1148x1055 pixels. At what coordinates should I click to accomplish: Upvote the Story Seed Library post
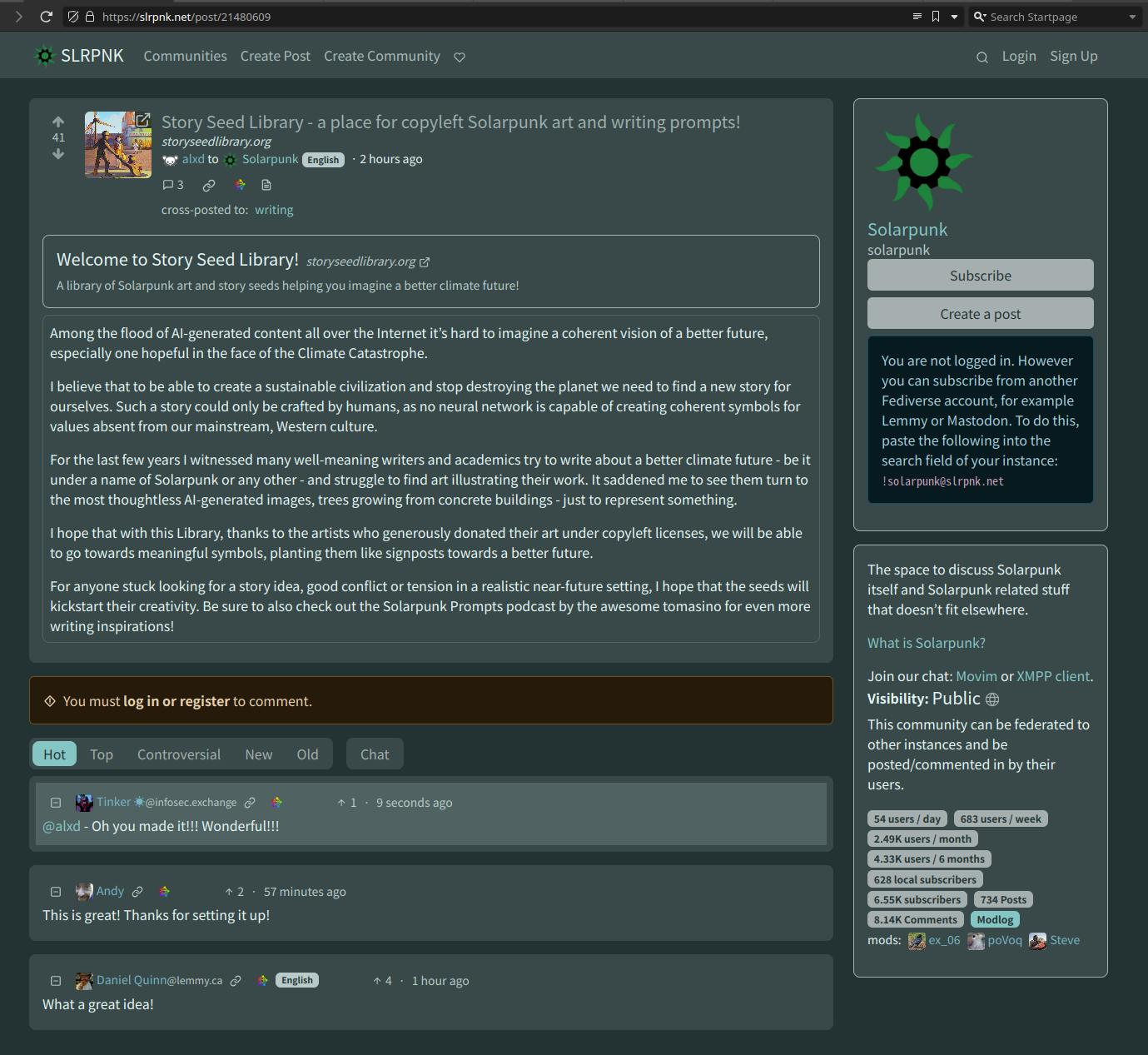58,122
